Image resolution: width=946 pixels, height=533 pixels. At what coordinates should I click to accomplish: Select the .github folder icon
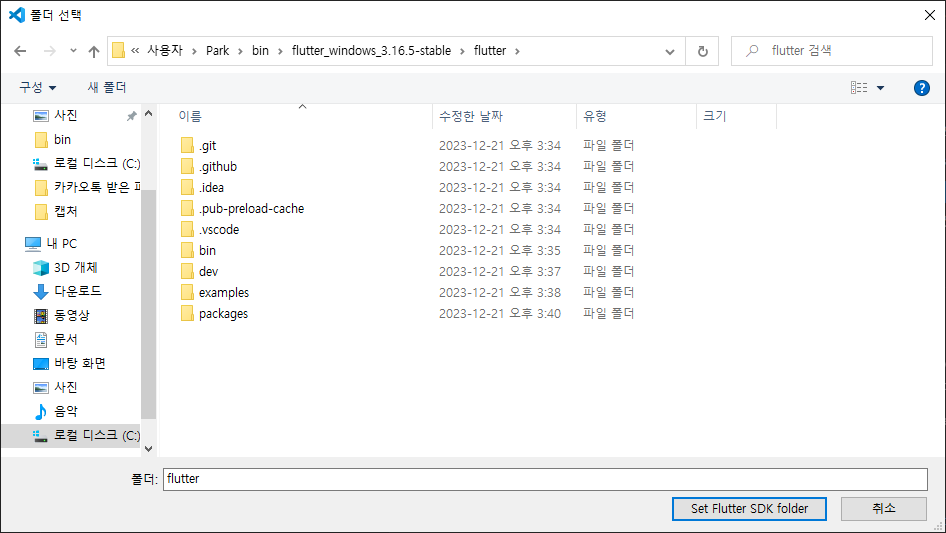point(187,167)
